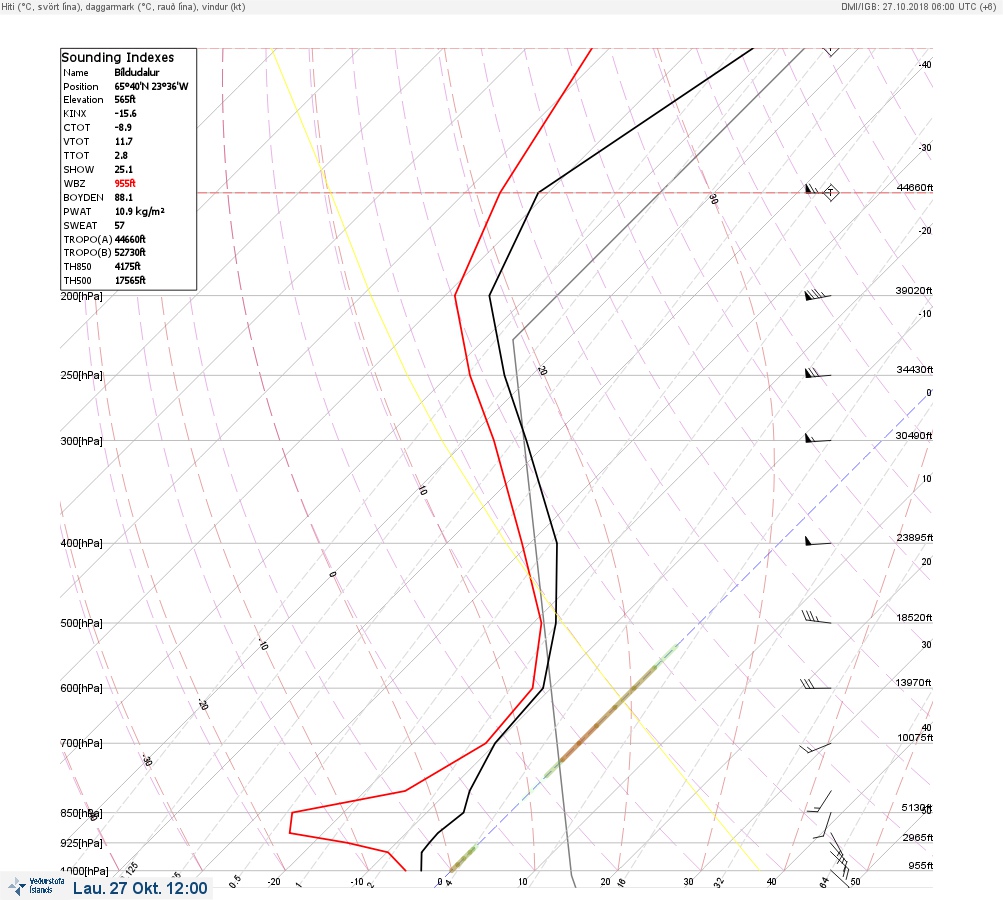Image resolution: width=1003 pixels, height=900 pixels.
Task: Select the wind barb at 500 hPa
Action: [x=816, y=617]
